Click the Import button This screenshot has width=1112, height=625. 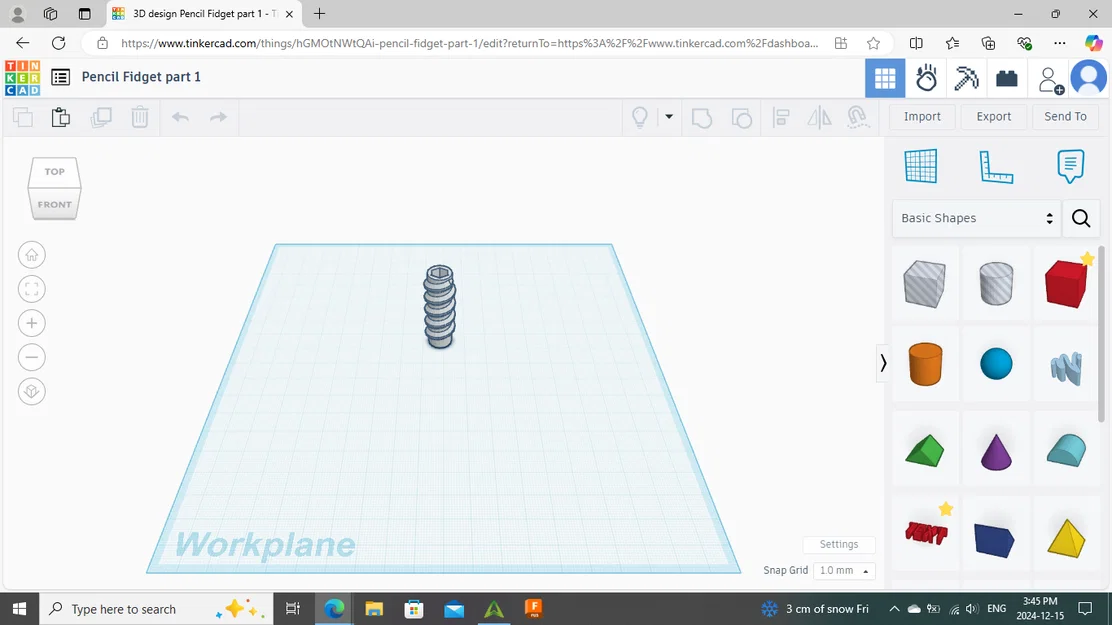click(x=922, y=116)
